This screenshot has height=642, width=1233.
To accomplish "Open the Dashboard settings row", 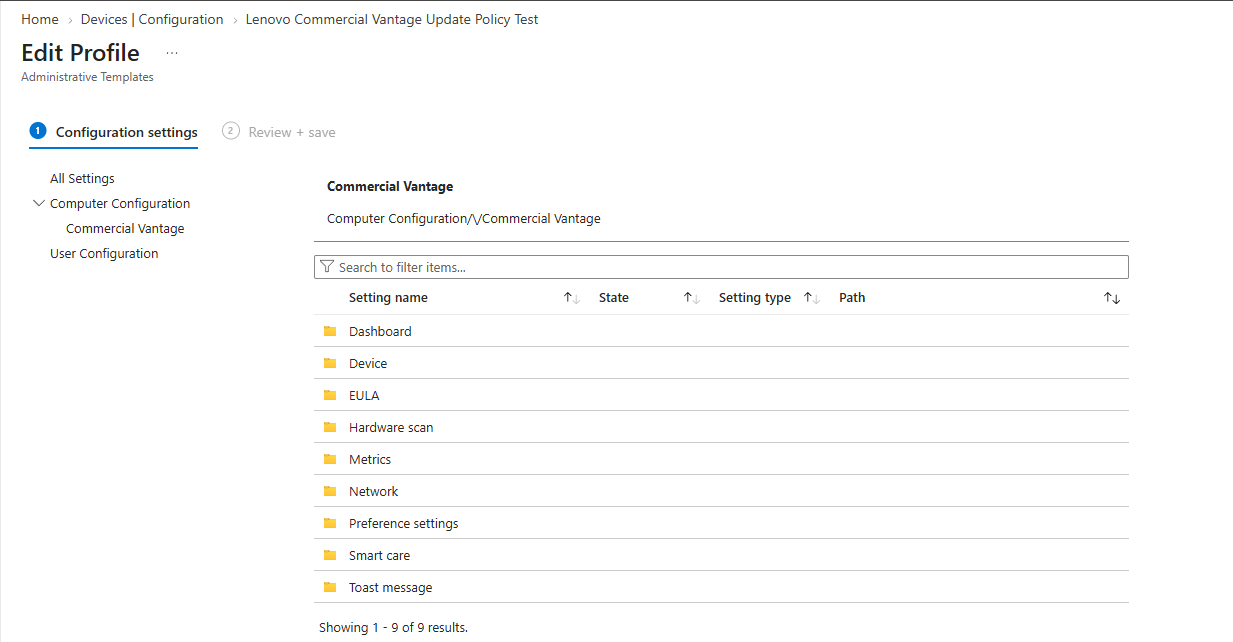I will point(721,331).
